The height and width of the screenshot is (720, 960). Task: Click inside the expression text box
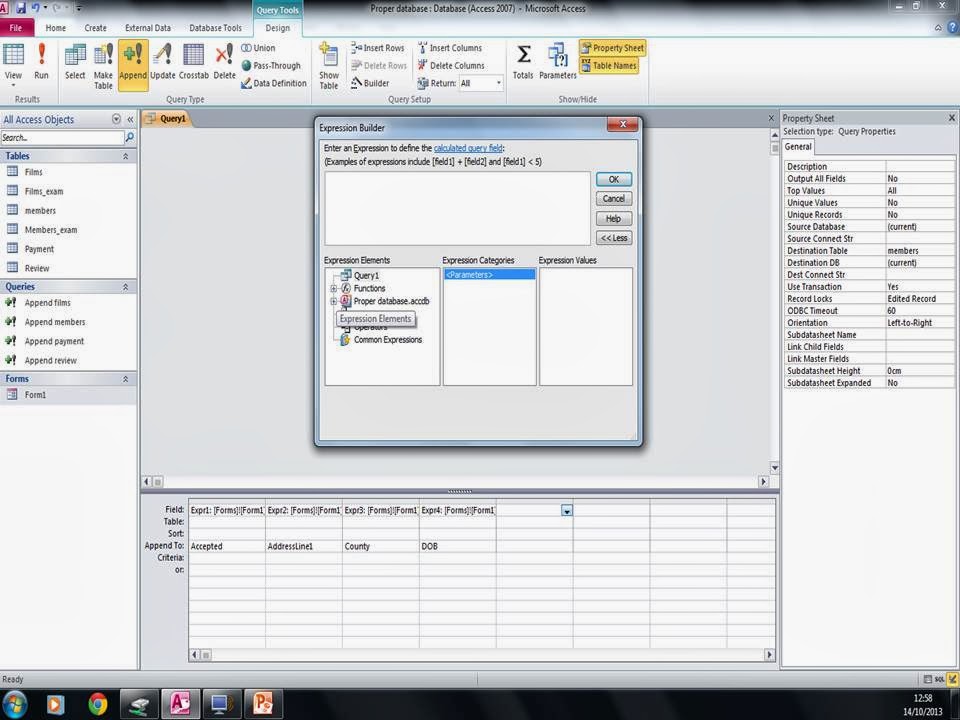[457, 209]
